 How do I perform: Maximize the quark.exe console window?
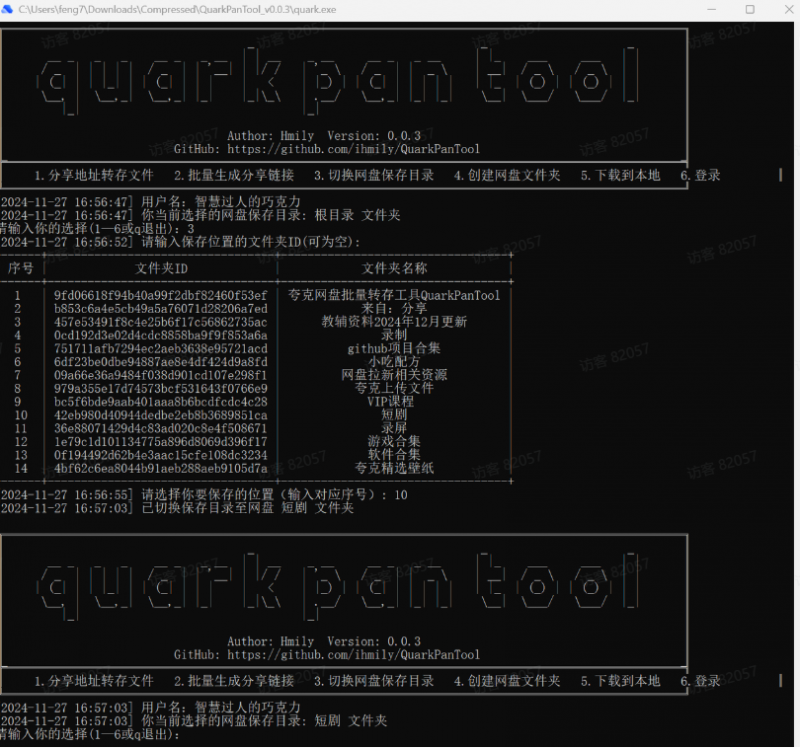point(750,9)
